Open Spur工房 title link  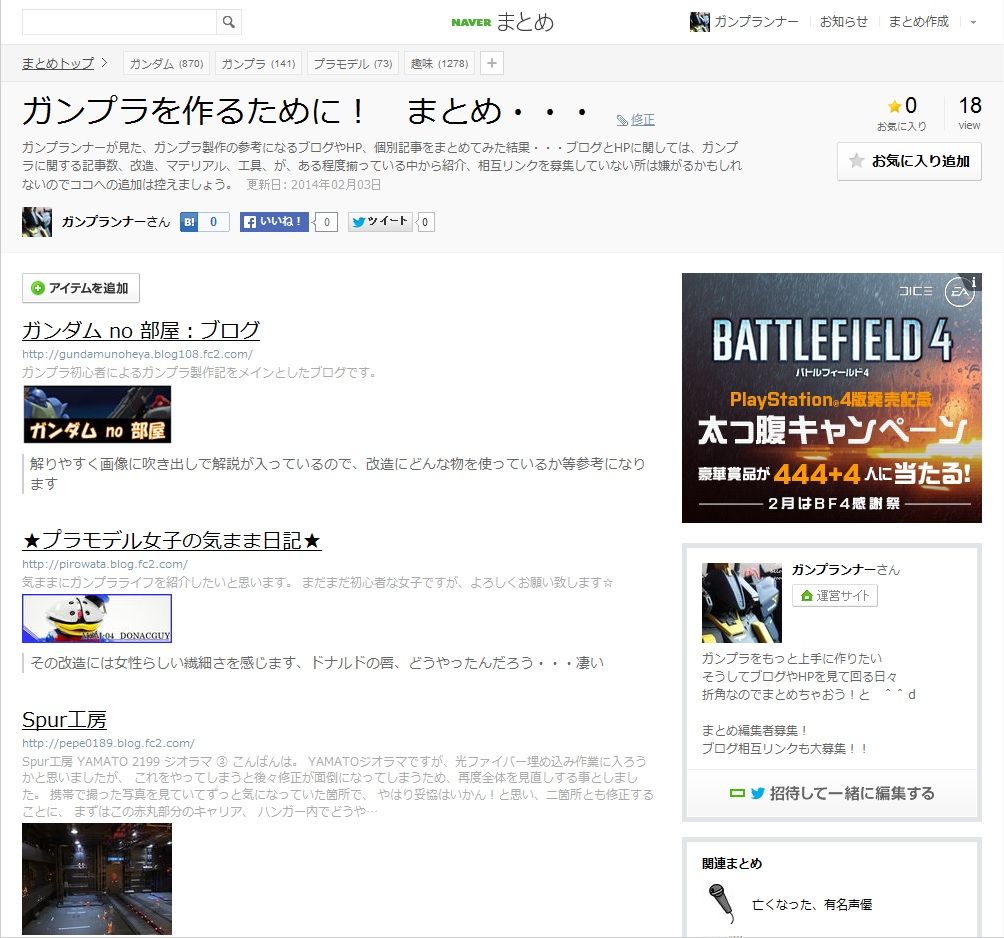[64, 720]
